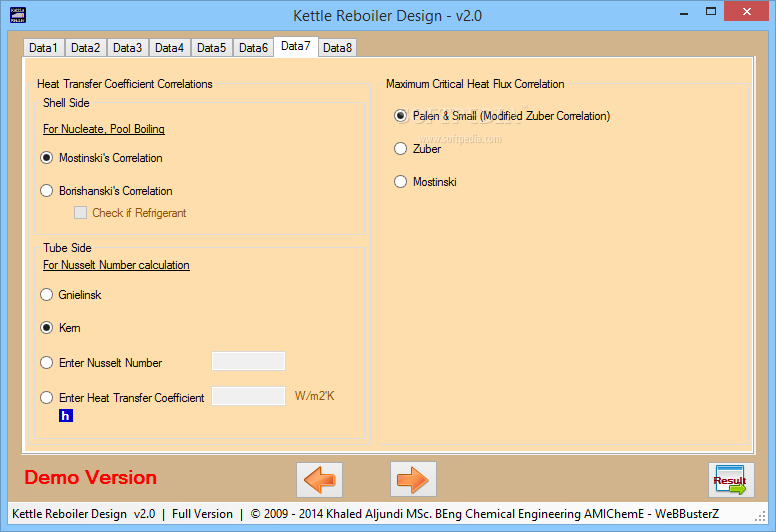The image size is (776, 532).
Task: Click 'For Nucleate, Pool Boiling' underlined text
Action: click(x=104, y=129)
